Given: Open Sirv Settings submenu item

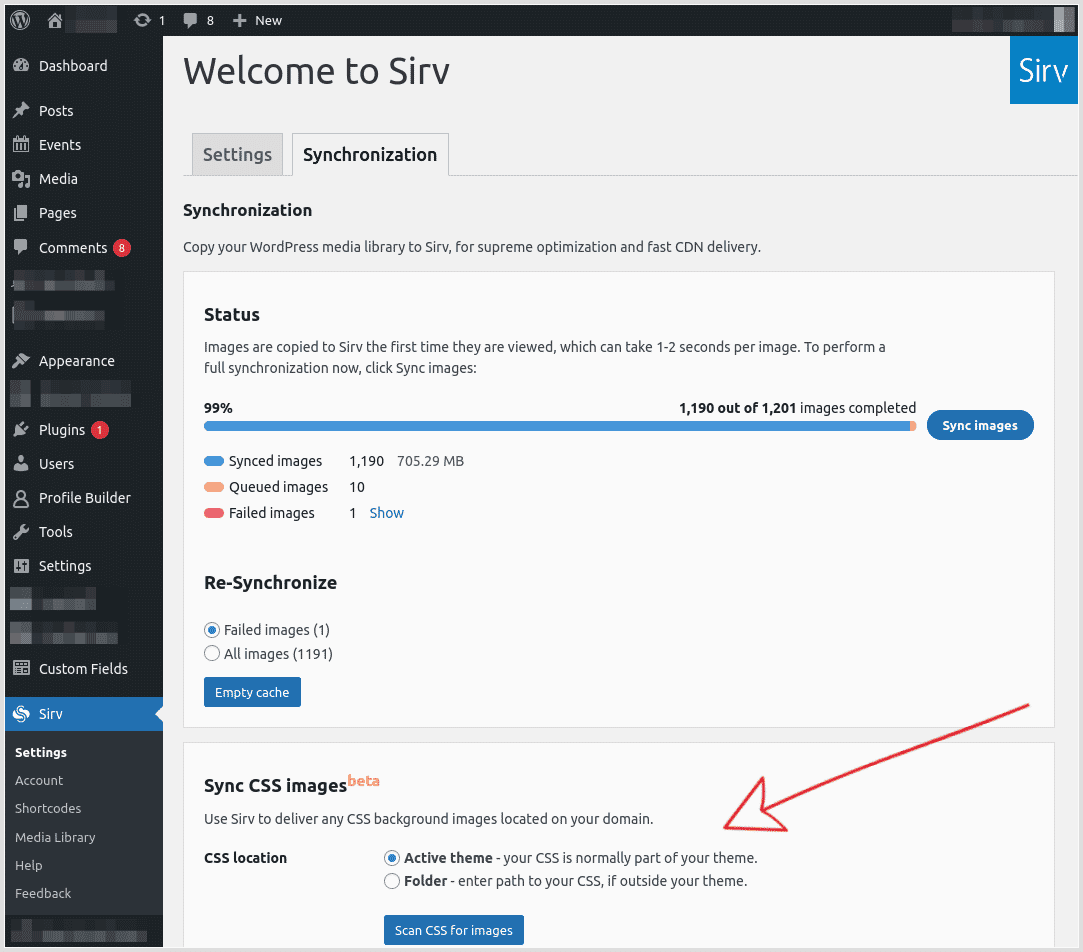Looking at the screenshot, I should tap(41, 752).
